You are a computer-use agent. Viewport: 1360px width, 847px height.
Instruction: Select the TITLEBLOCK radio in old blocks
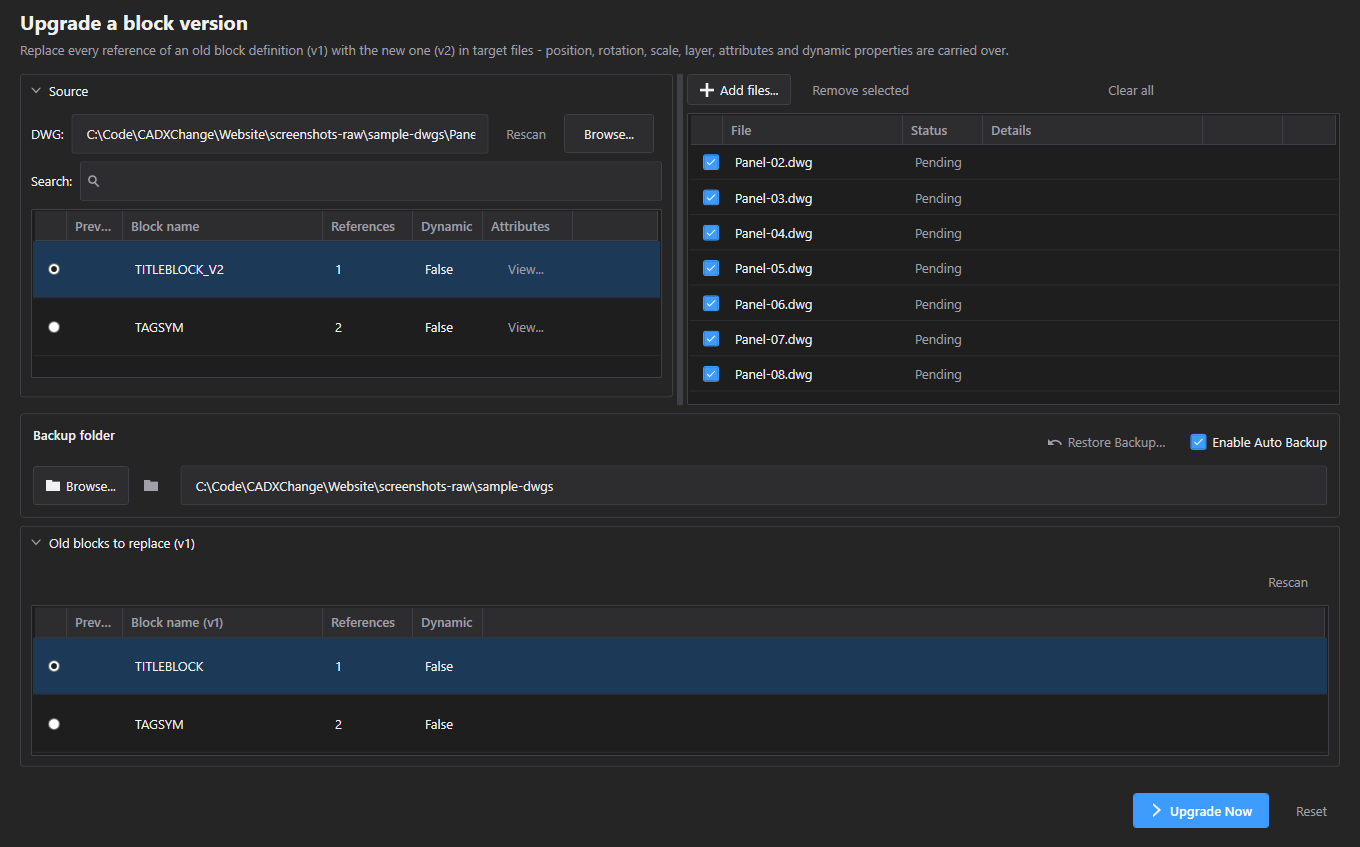pos(54,666)
